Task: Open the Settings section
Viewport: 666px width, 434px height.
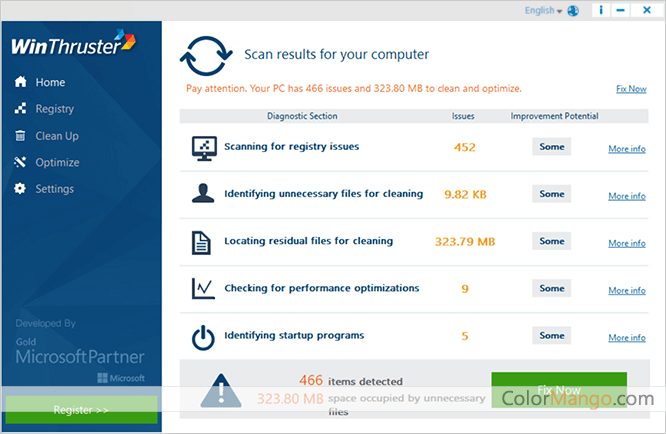Action: (54, 189)
